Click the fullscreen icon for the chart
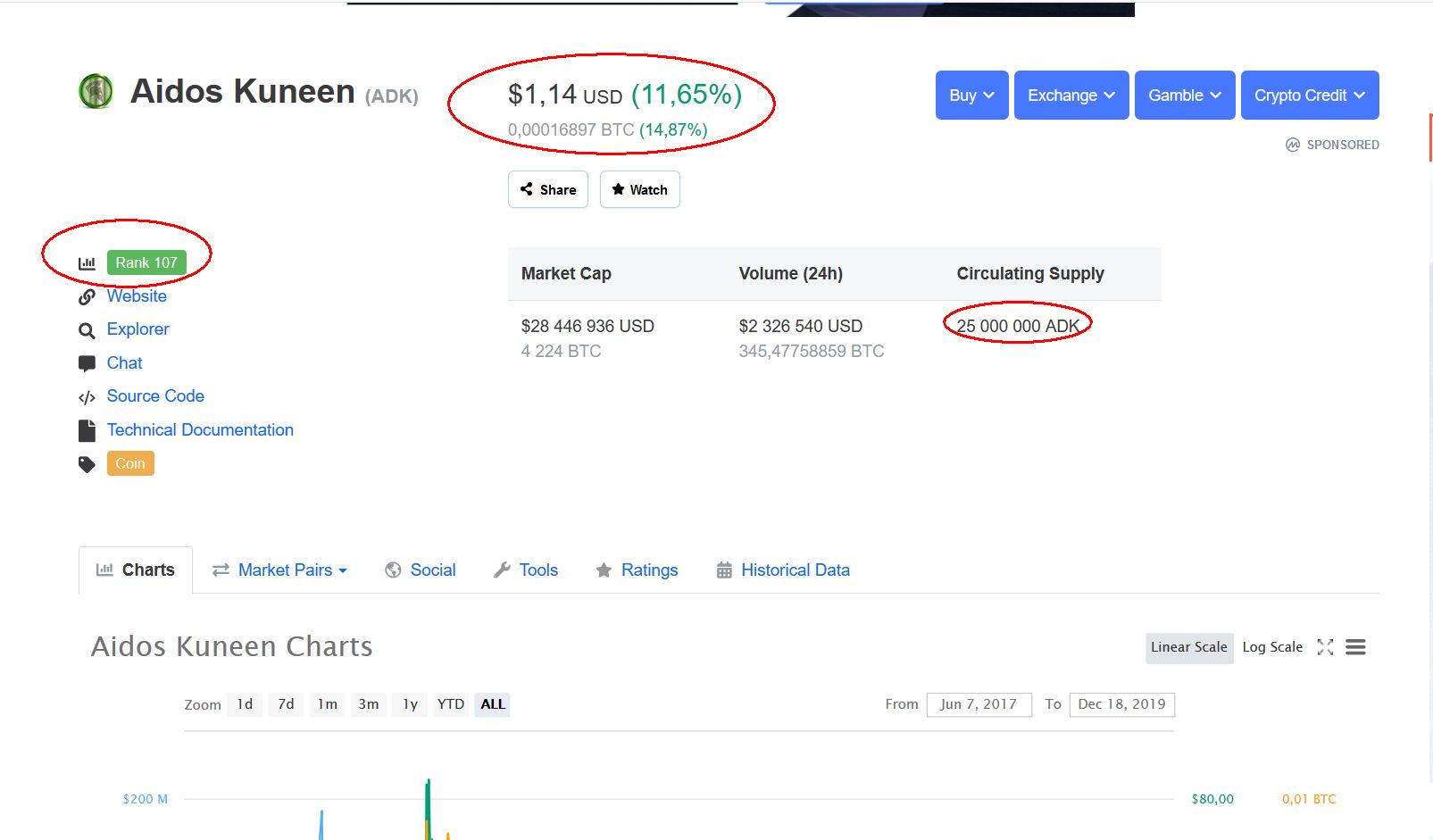Viewport: 1433px width, 840px height. (1325, 647)
